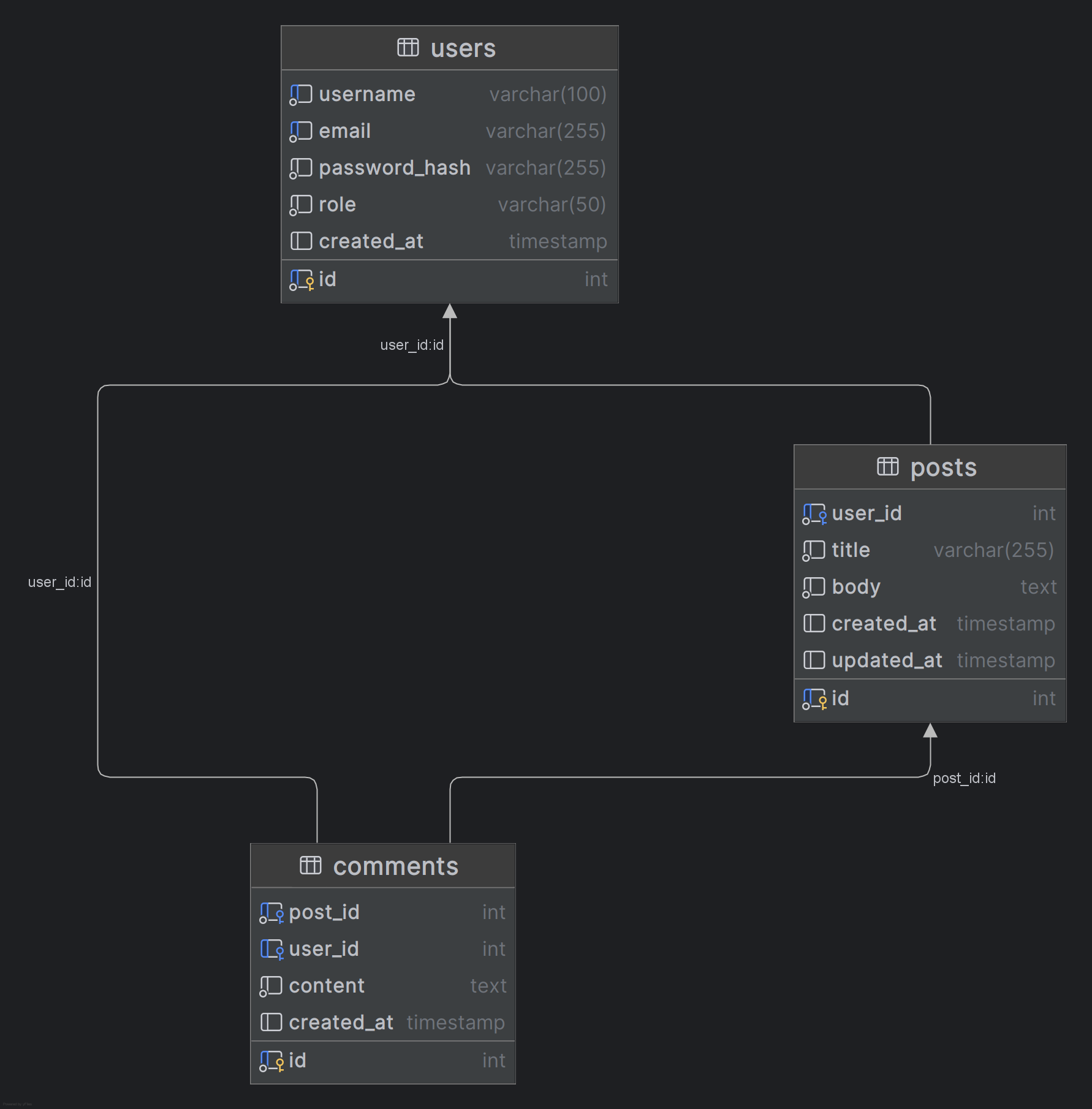Image resolution: width=1092 pixels, height=1109 pixels.
Task: Click the updated_at row in posts
Action: [887, 660]
